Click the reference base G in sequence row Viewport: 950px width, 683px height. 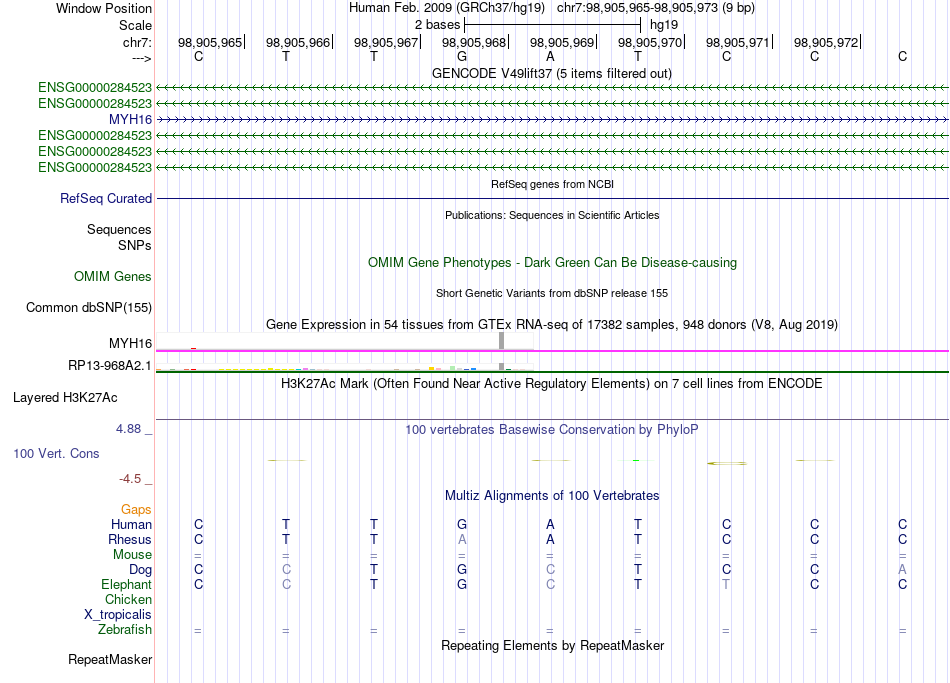point(462,56)
